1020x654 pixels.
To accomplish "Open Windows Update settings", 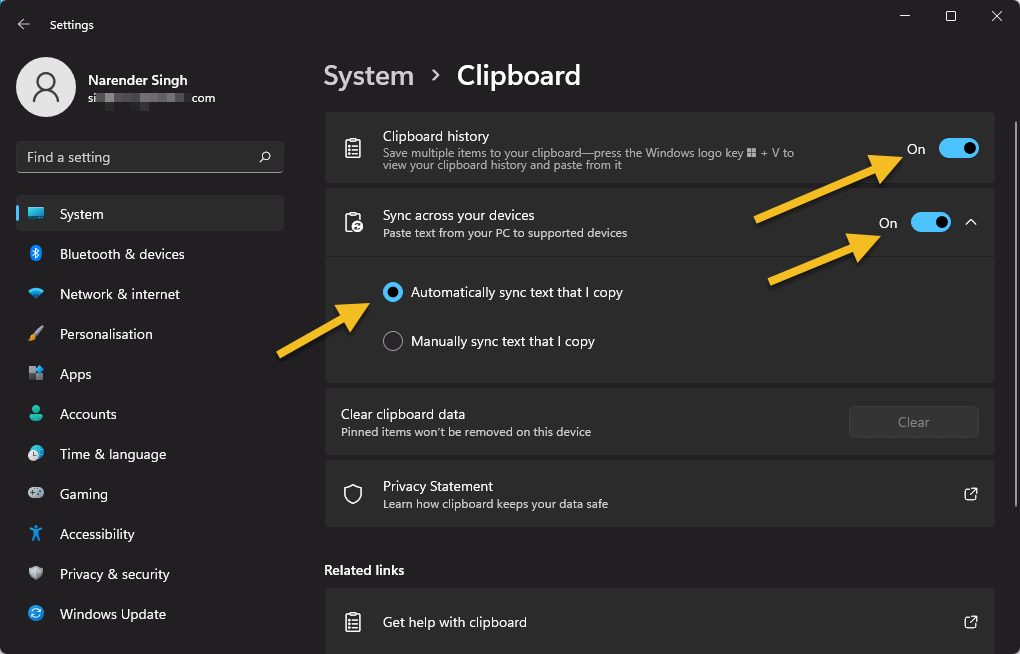I will coord(150,614).
